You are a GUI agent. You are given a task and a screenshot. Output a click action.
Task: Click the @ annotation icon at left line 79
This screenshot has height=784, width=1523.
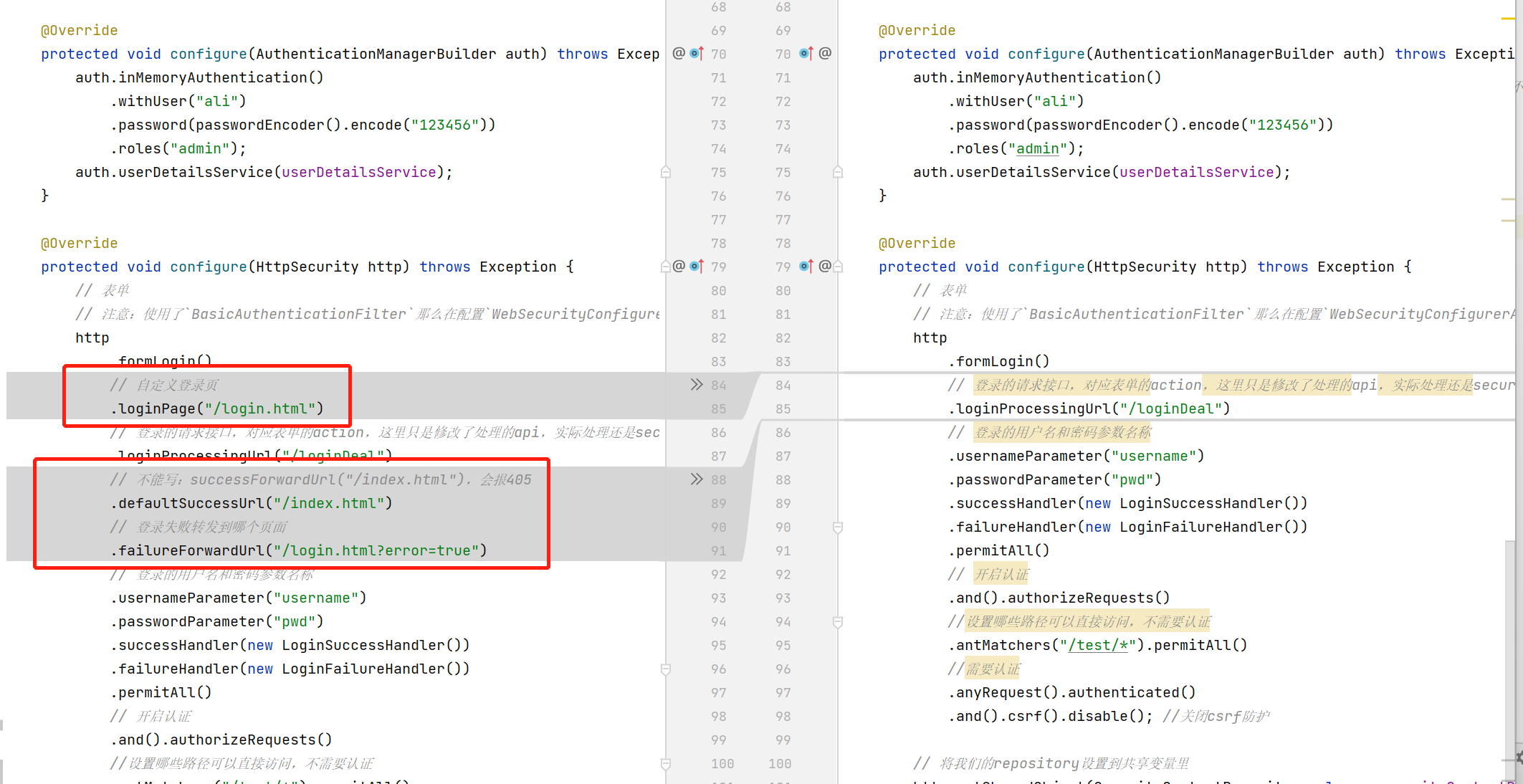pos(679,267)
